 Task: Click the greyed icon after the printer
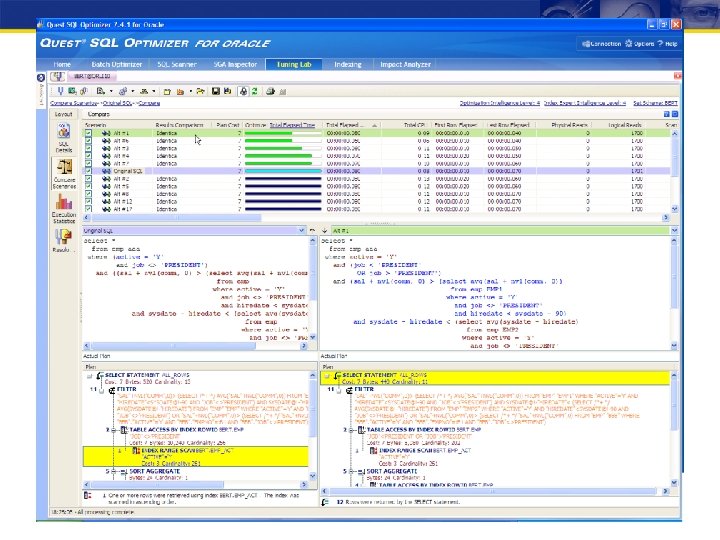(283, 92)
